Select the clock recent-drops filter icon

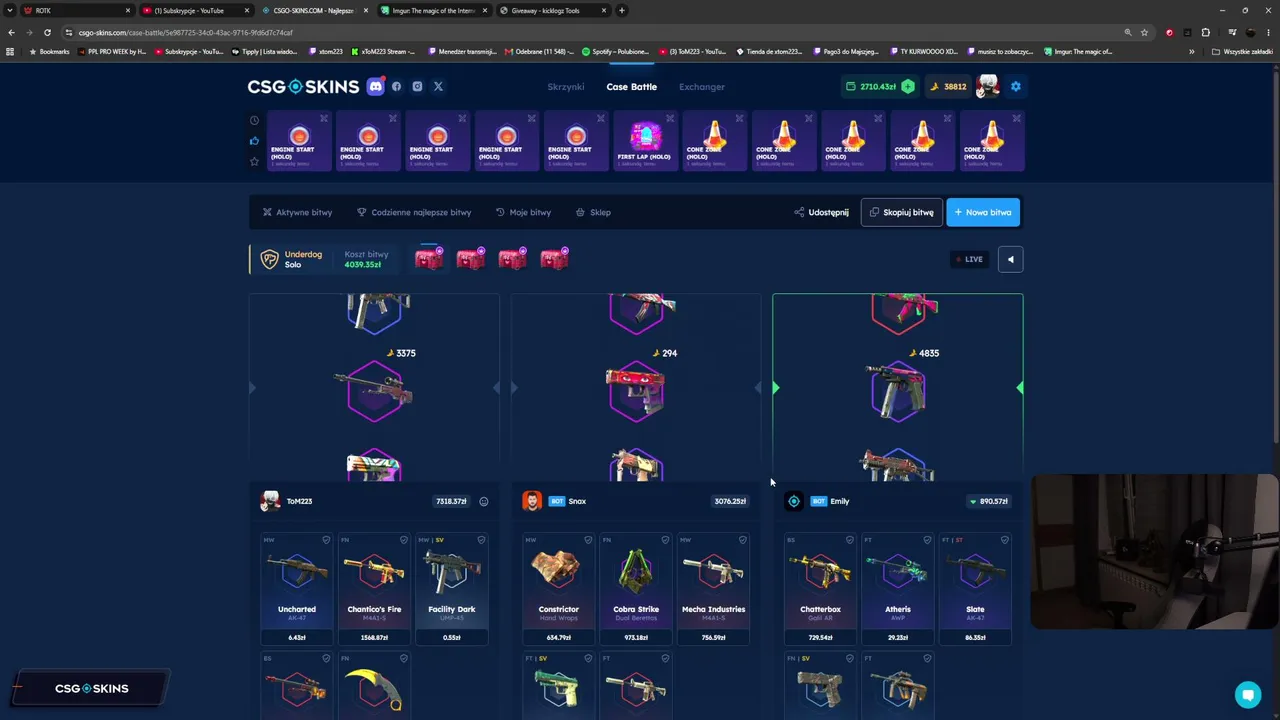(254, 121)
